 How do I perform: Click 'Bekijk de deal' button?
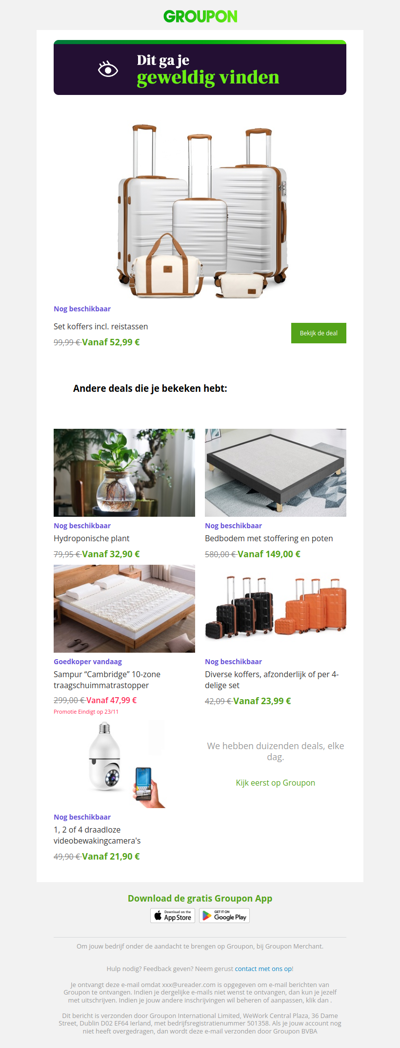pyautogui.click(x=318, y=333)
